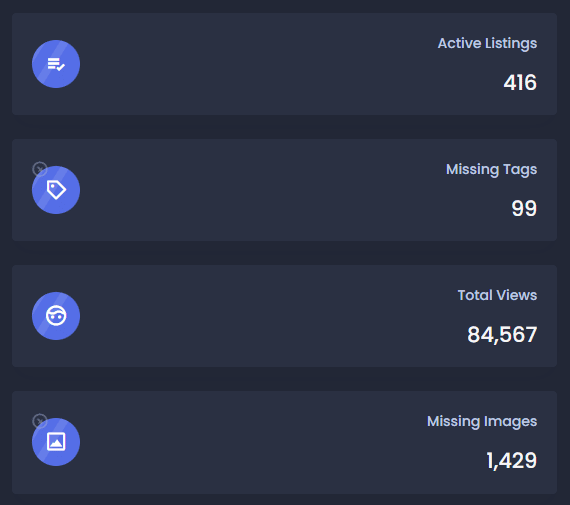Screen dimensions: 570x505
Task: Click the Missing Tags price-tag icon
Action: coord(56,190)
